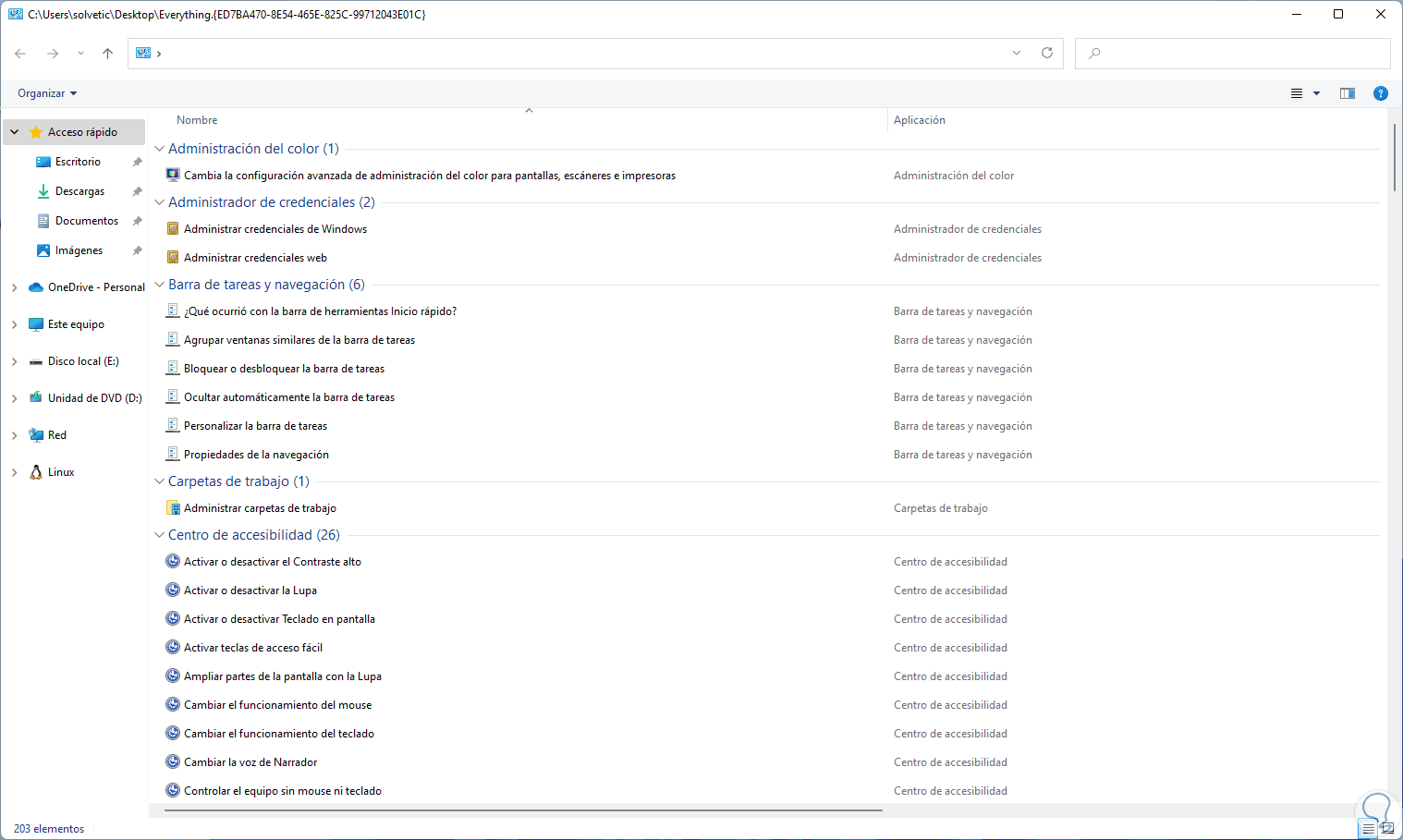1403x840 pixels.
Task: Click the horizontal scrollbar at the bottom
Action: (523, 810)
